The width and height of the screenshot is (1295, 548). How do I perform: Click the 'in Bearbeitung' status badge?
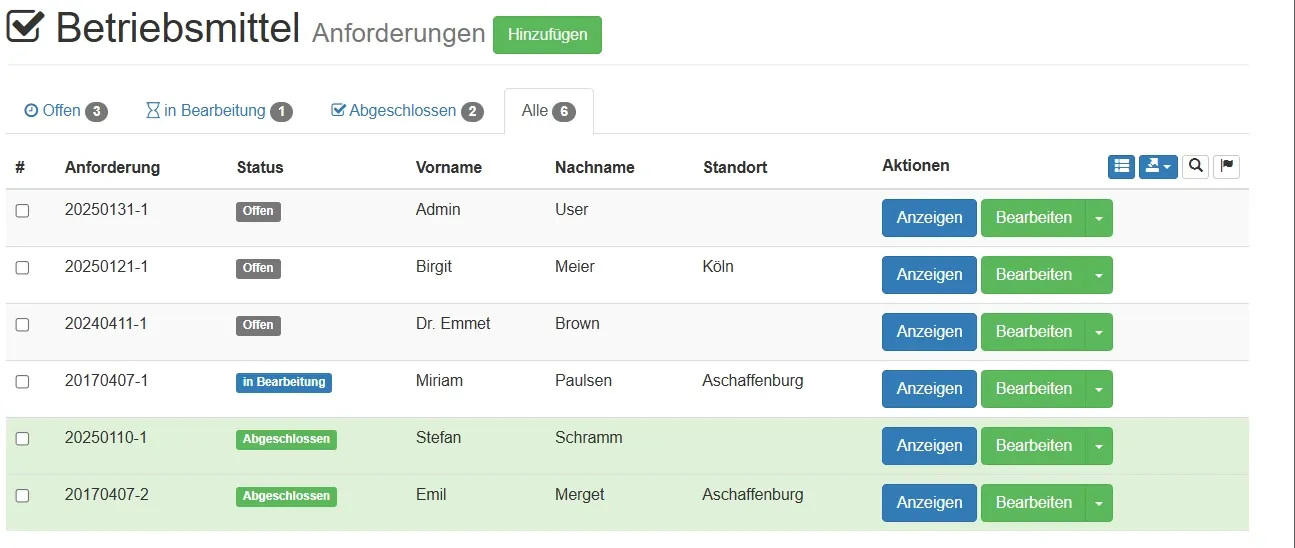[284, 382]
